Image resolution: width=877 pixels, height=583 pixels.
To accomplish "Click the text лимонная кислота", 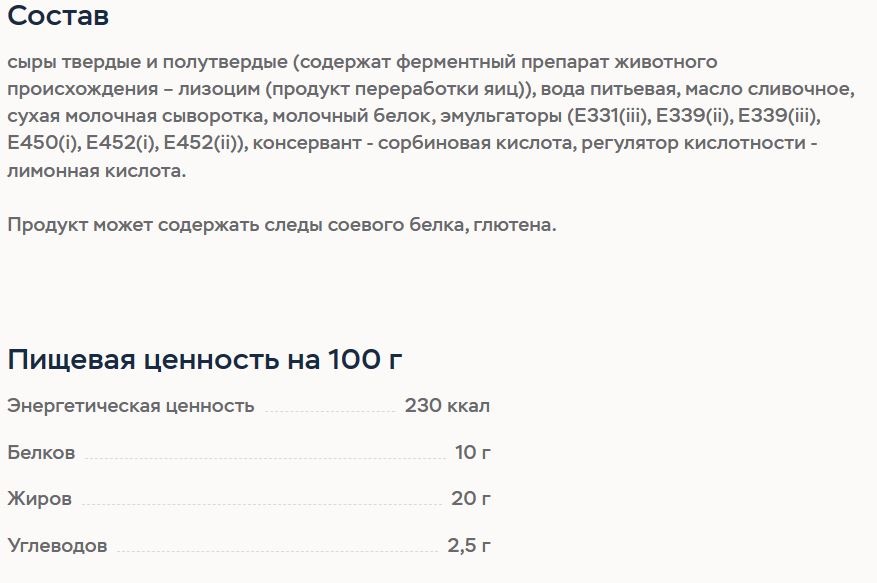I will click(96, 171).
